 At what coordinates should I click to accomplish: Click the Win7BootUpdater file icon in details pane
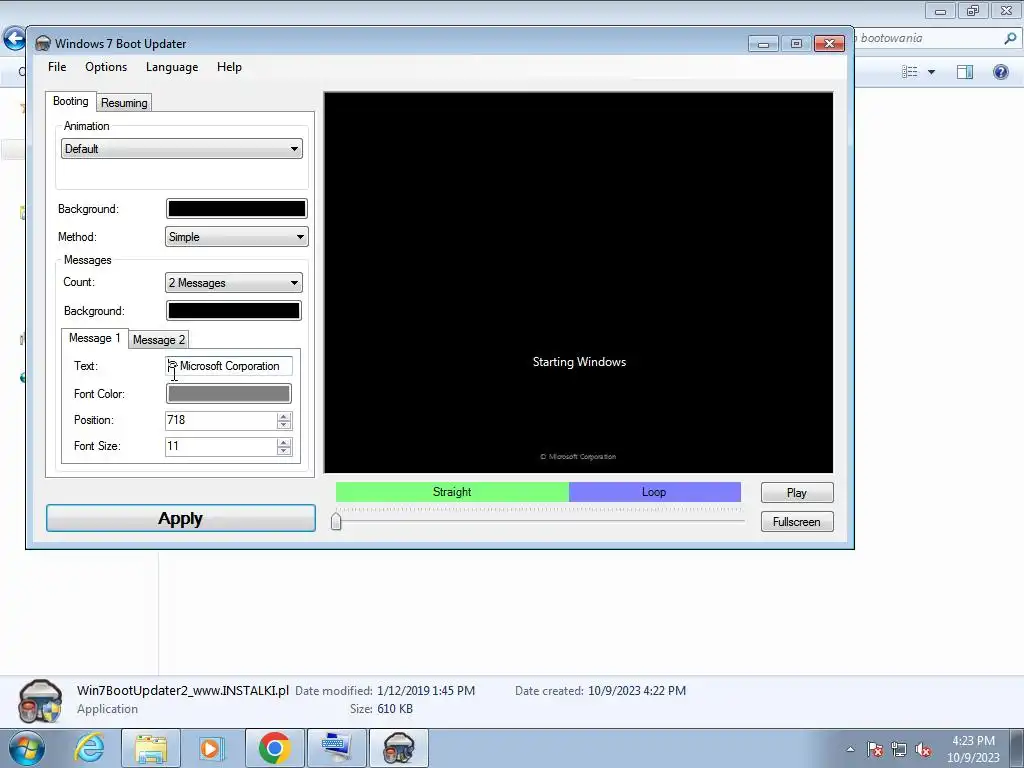pyautogui.click(x=40, y=701)
